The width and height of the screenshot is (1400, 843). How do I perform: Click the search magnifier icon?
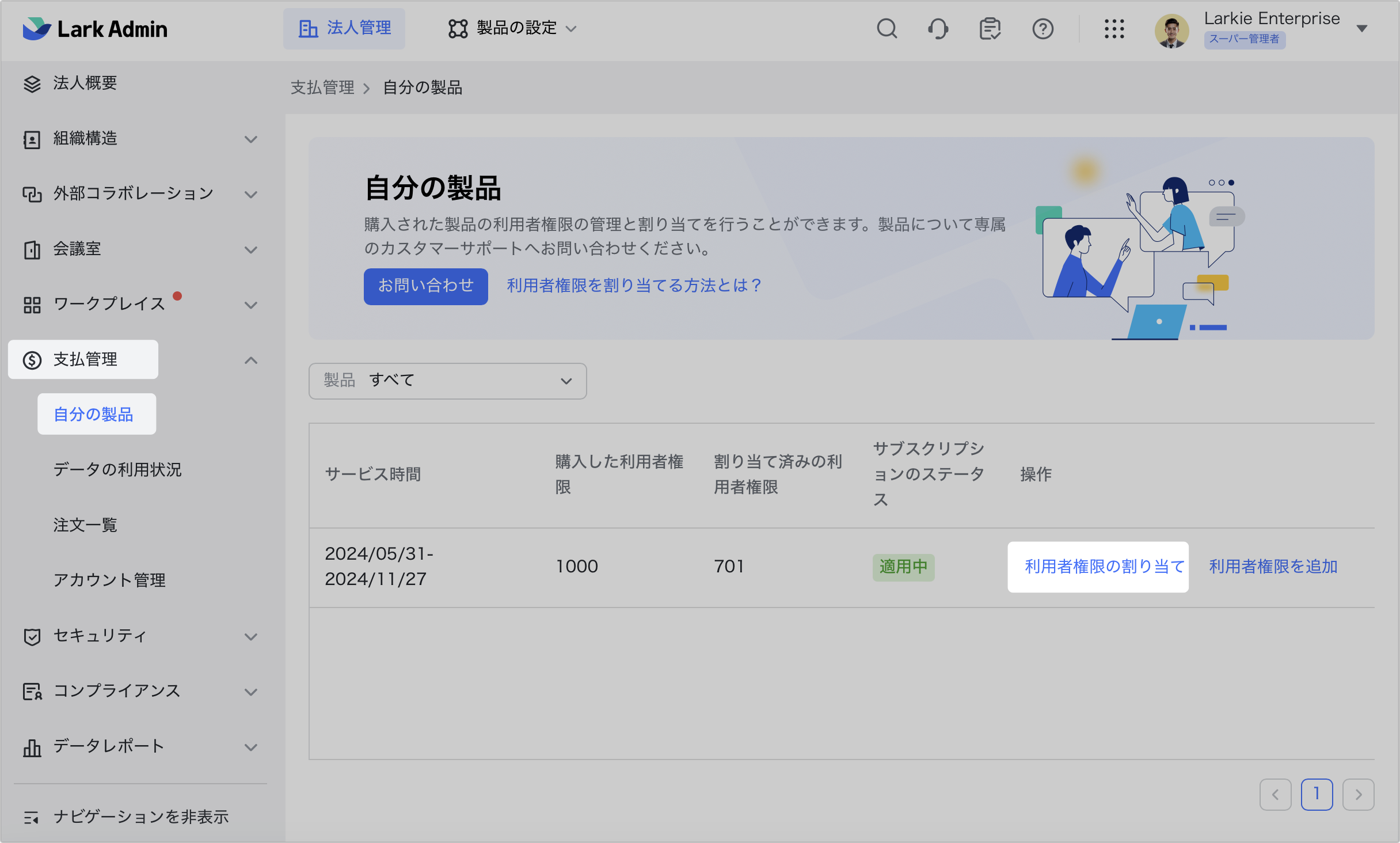tap(887, 29)
